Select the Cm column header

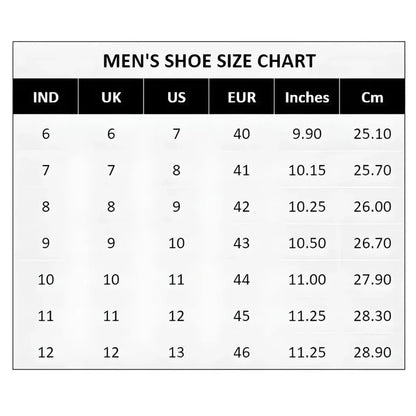coord(372,97)
